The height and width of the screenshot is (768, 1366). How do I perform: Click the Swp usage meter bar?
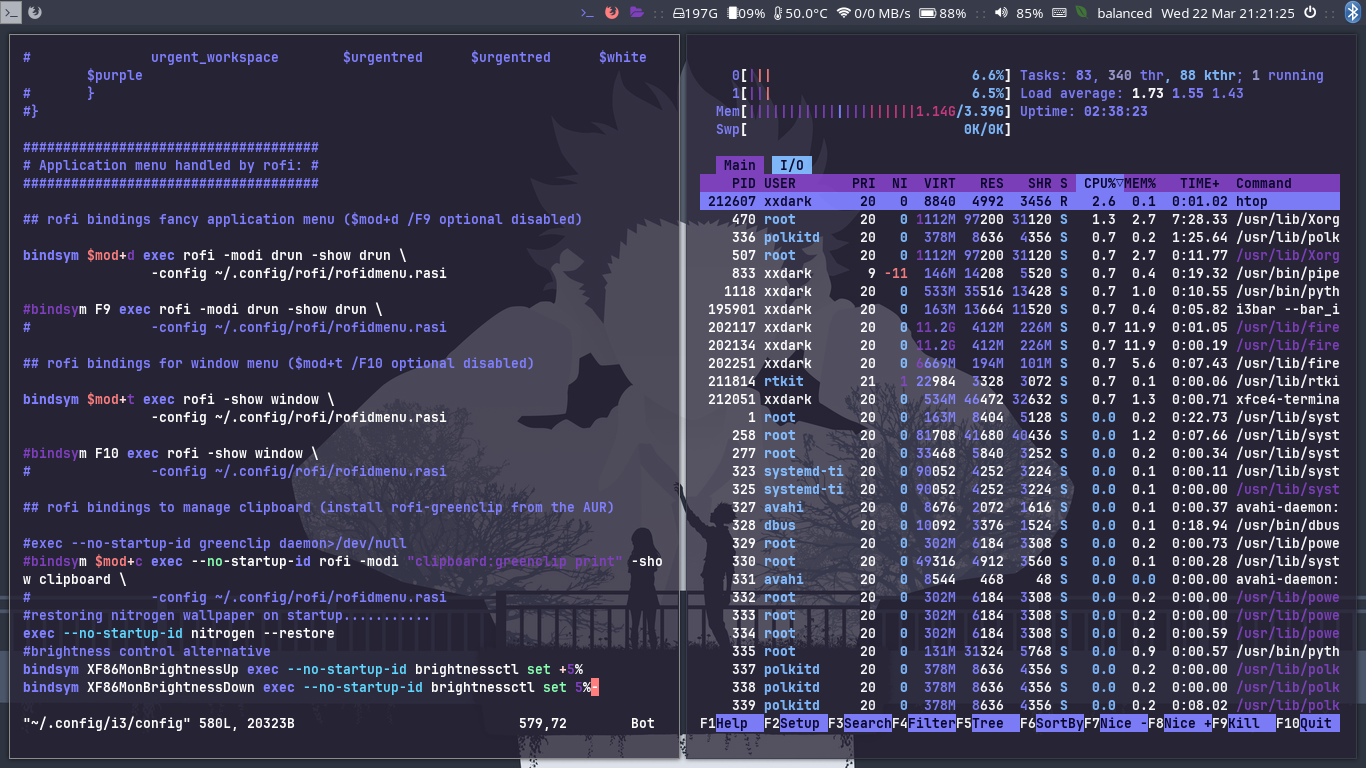click(x=864, y=129)
